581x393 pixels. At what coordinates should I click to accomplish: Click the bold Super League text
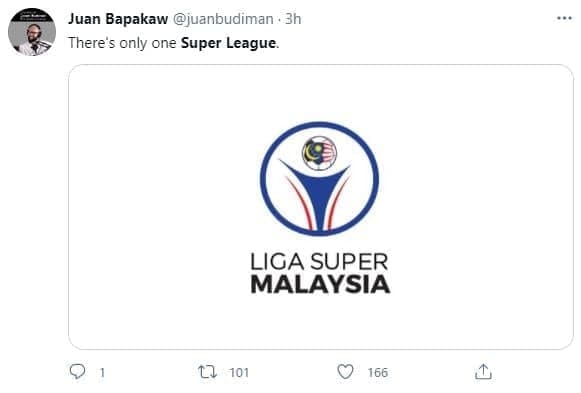click(228, 43)
